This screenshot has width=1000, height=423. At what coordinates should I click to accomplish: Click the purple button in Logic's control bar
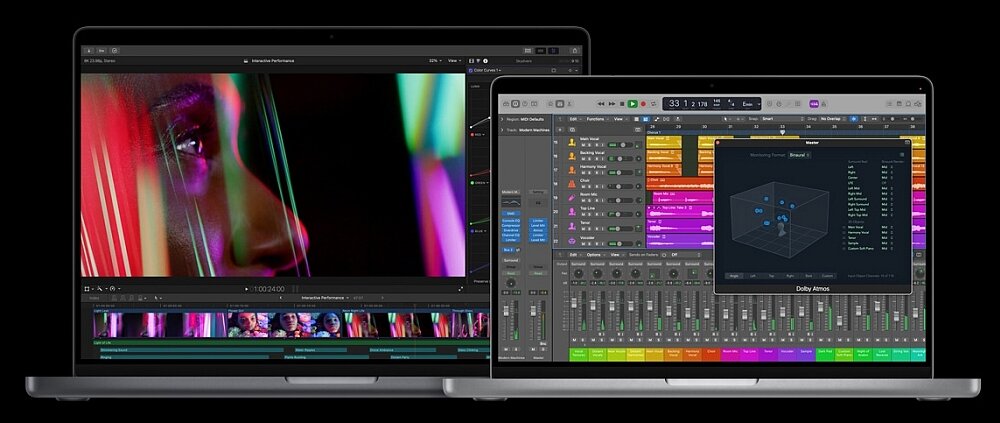point(814,103)
